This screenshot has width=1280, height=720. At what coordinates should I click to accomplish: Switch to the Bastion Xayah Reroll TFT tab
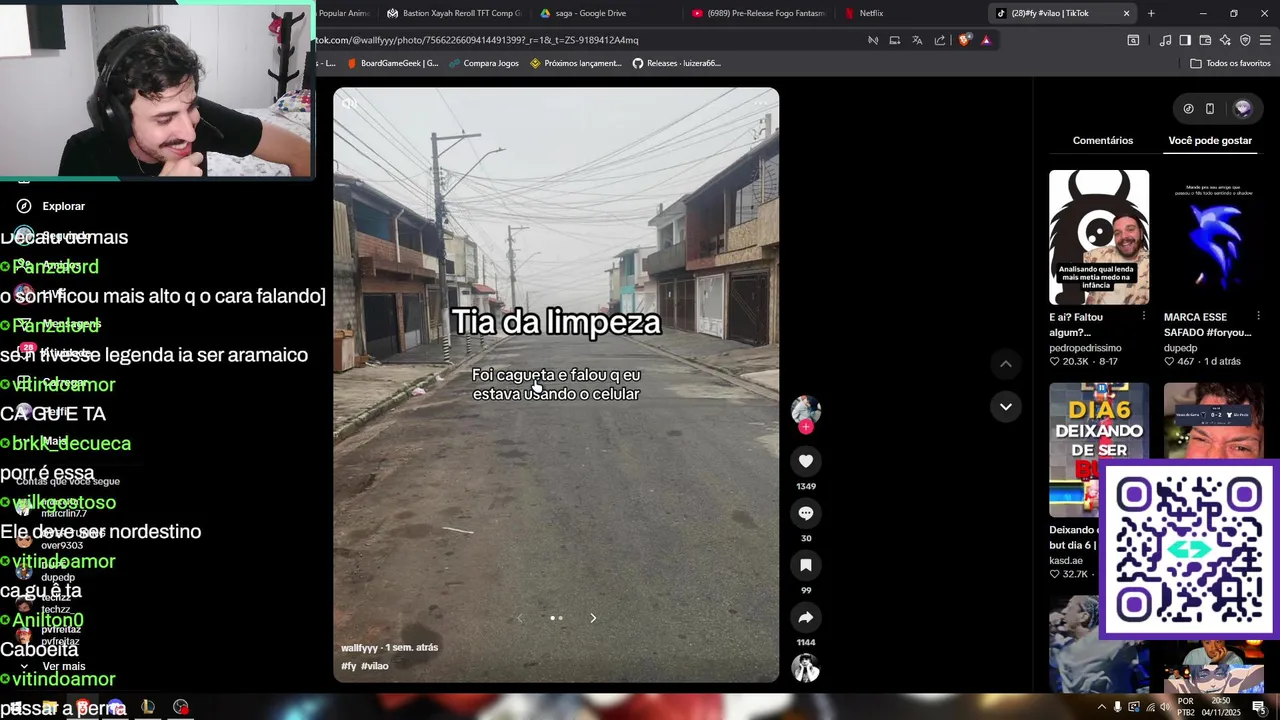[x=455, y=13]
